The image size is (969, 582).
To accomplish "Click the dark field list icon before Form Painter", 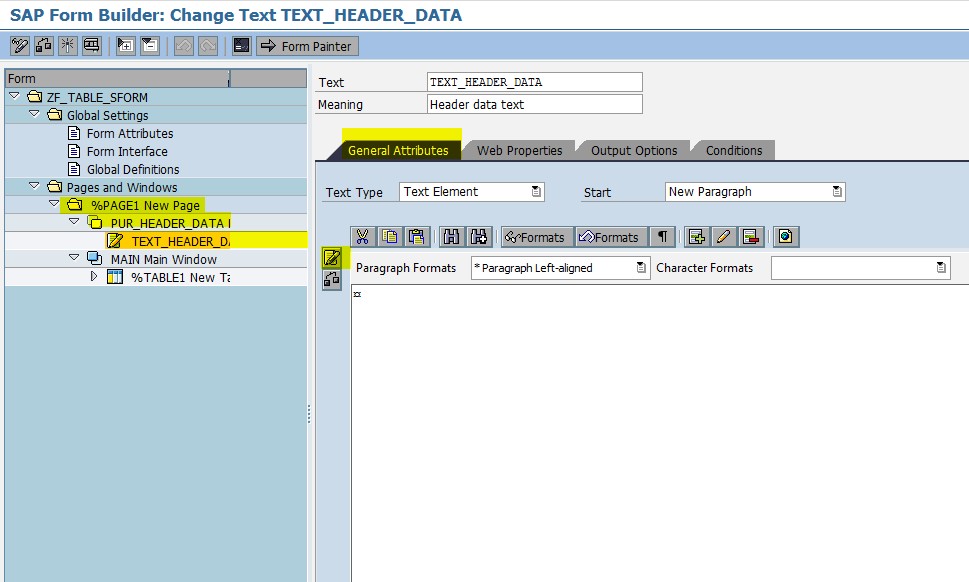I will pyautogui.click(x=242, y=46).
